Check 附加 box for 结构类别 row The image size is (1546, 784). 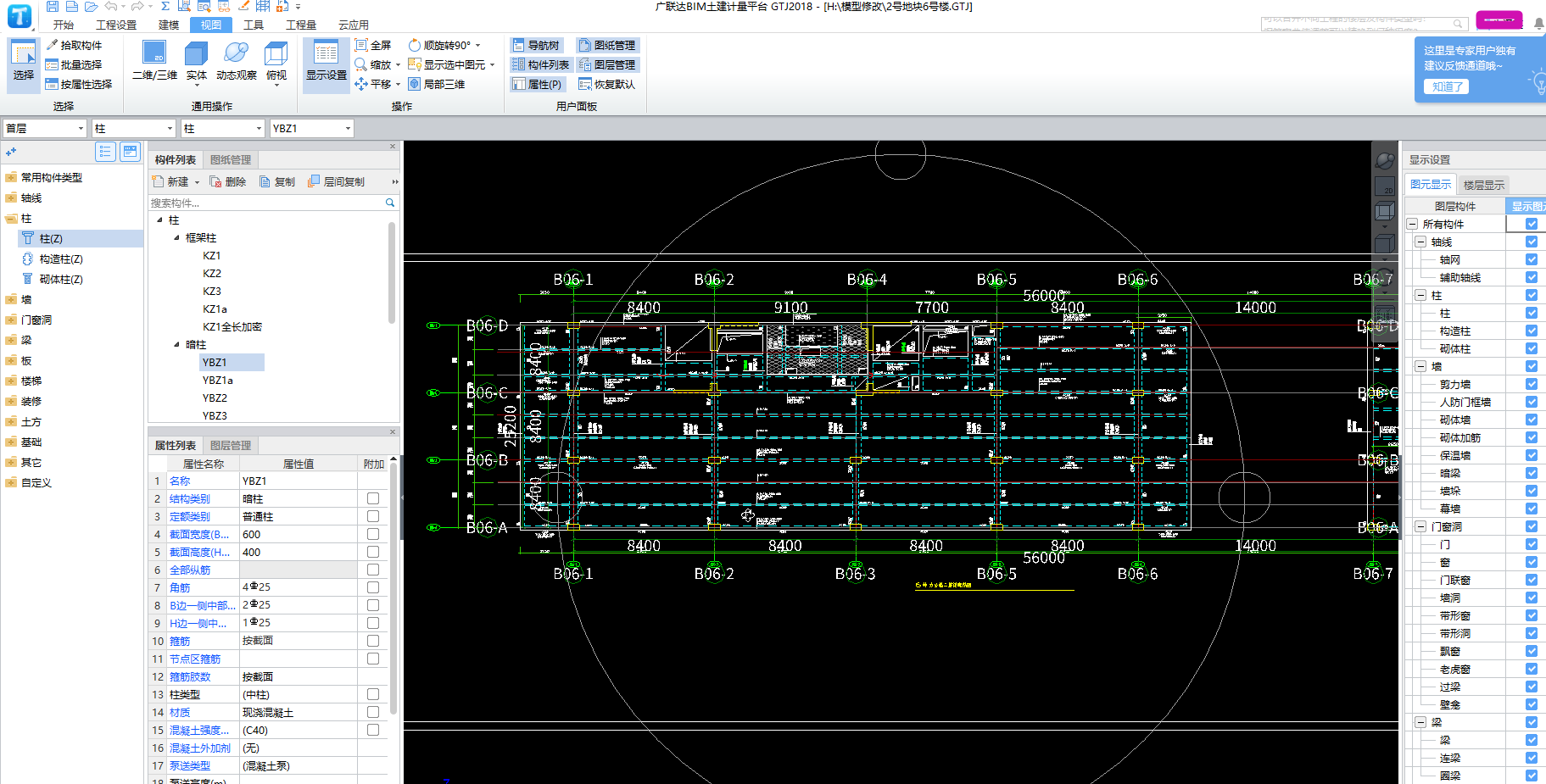point(373,498)
